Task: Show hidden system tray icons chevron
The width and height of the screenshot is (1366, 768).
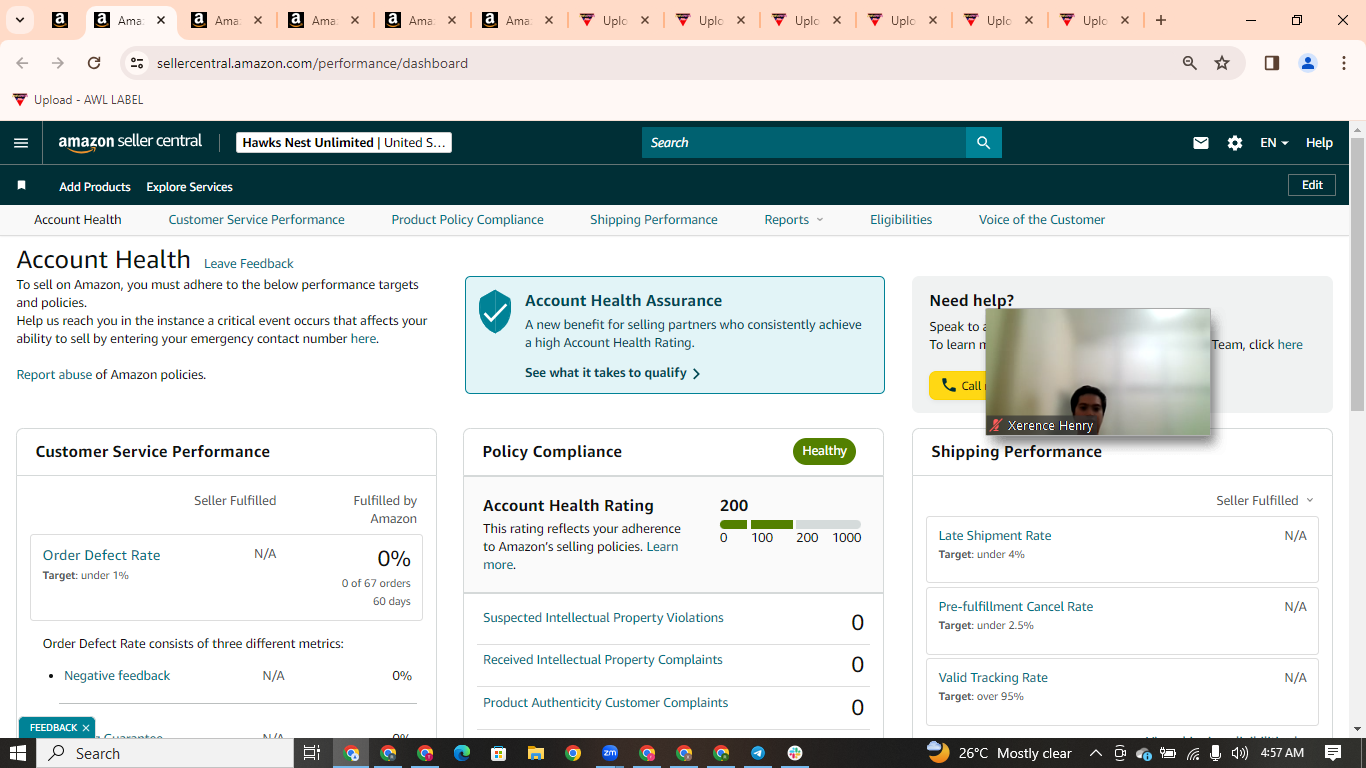Action: pos(1096,753)
